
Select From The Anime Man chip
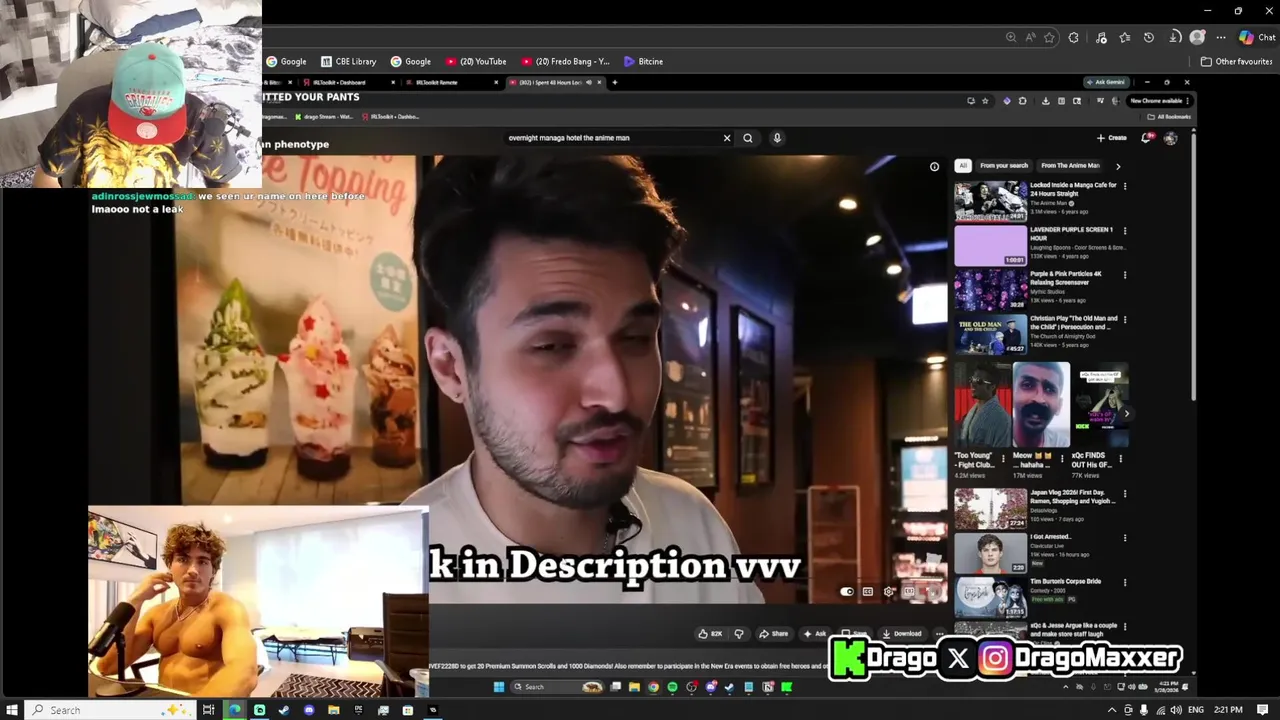[1070, 166]
